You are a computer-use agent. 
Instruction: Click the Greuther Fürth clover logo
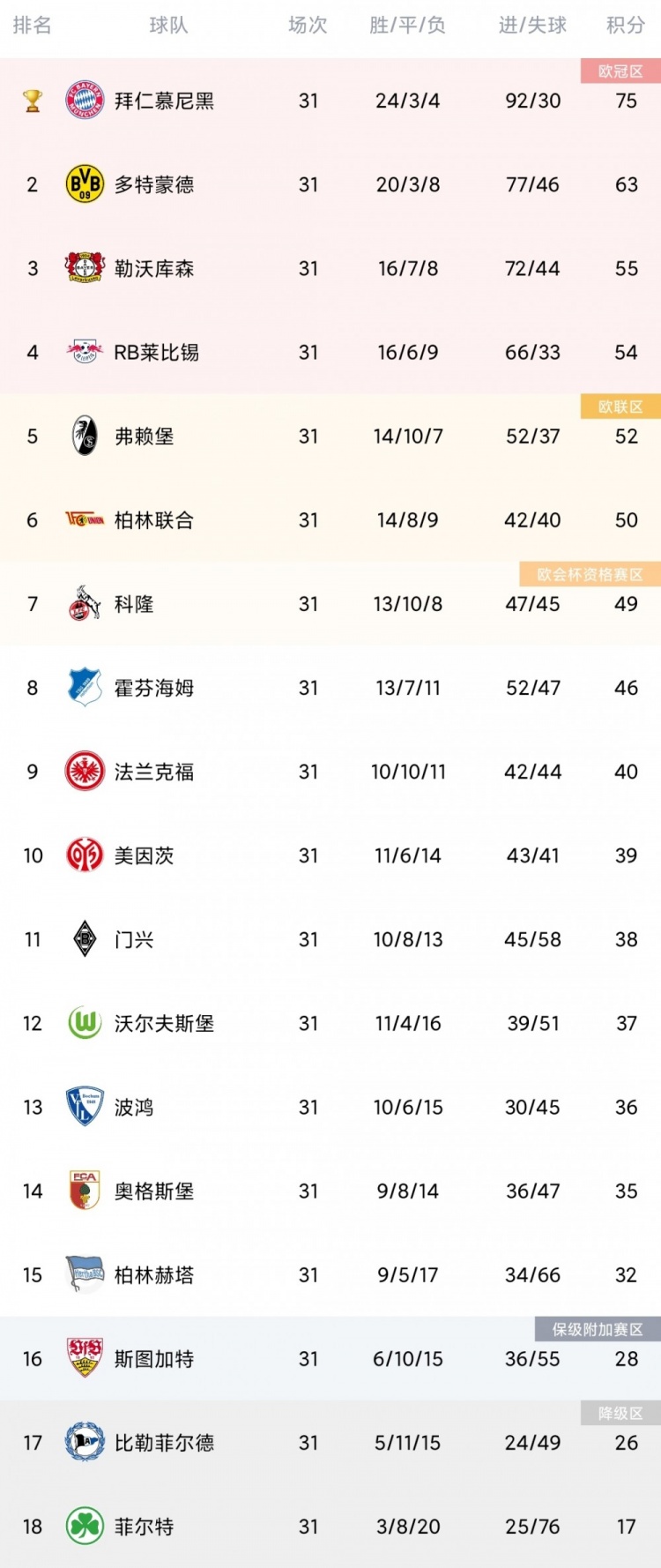click(x=85, y=1526)
